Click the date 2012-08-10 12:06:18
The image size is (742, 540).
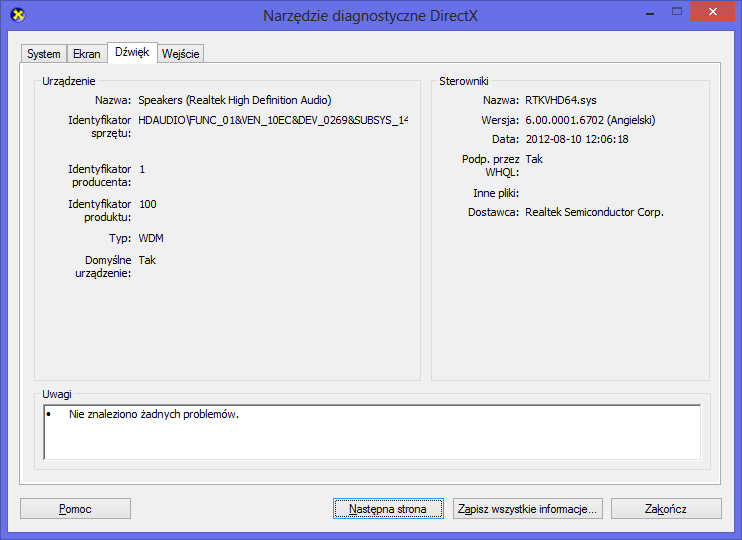577,139
